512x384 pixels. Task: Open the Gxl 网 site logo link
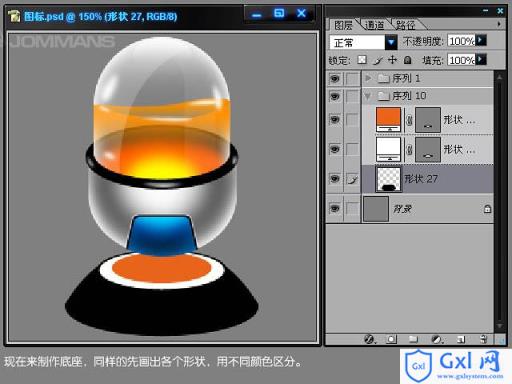pyautogui.click(x=455, y=366)
